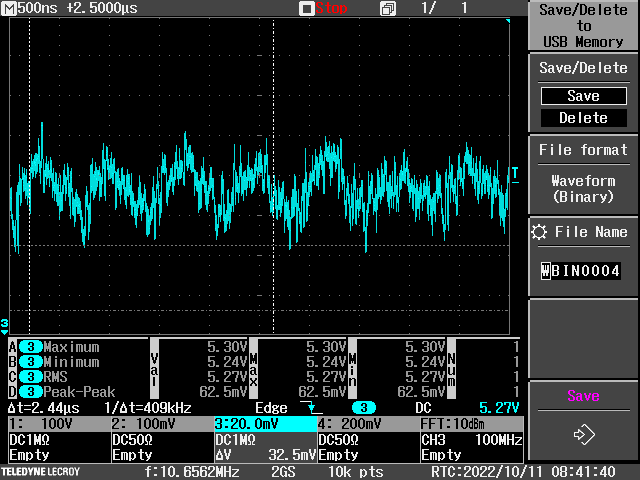The width and height of the screenshot is (640, 480).
Task: Select the Save option under Save/Delete
Action: pyautogui.click(x=583, y=97)
